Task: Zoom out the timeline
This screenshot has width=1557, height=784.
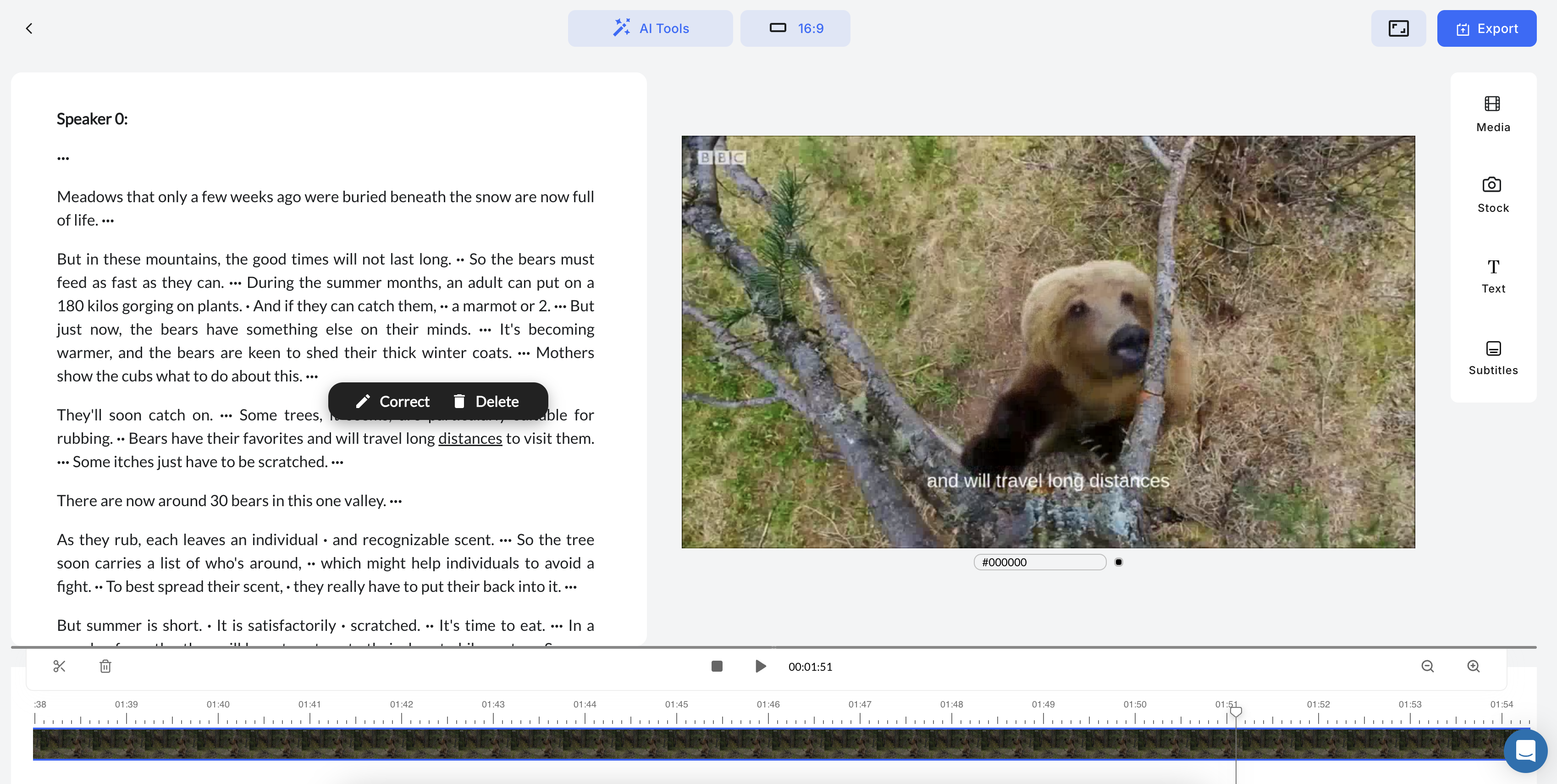Action: [x=1427, y=666]
